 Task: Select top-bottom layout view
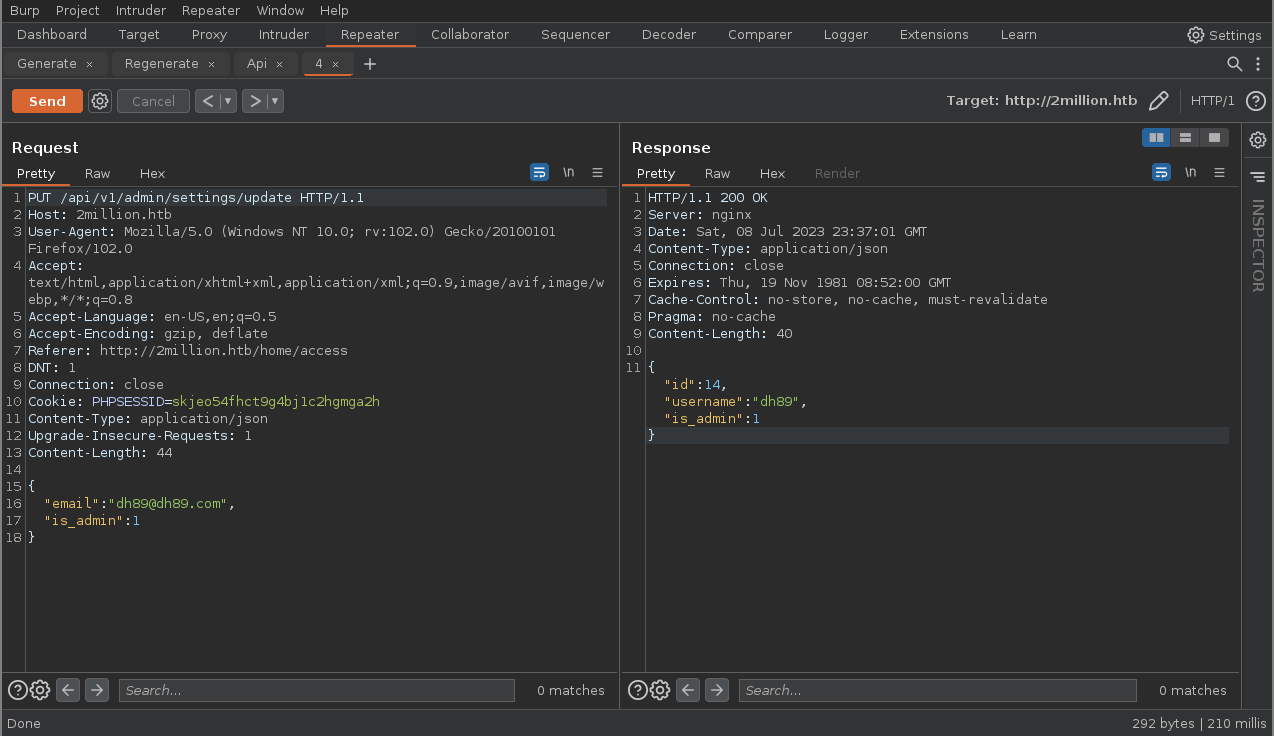click(1185, 137)
